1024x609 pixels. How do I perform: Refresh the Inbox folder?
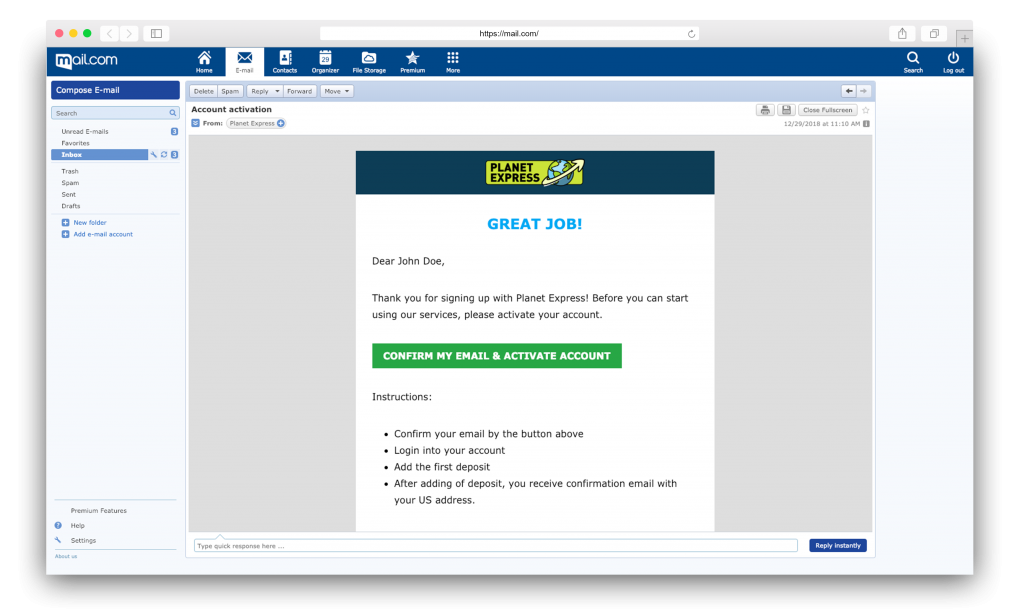pyautogui.click(x=164, y=155)
